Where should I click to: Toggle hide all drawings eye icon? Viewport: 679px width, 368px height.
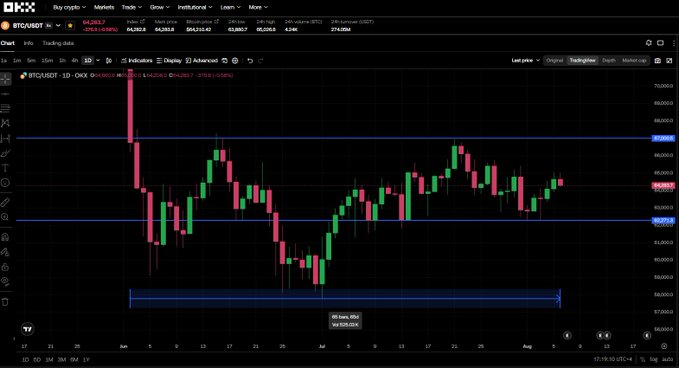click(x=5, y=281)
